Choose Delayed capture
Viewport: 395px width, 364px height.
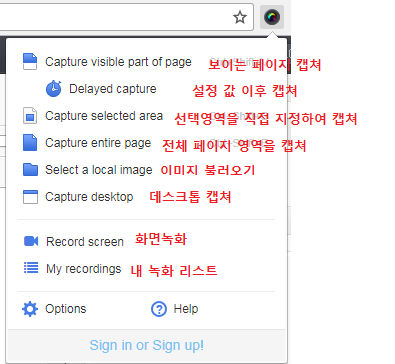[113, 89]
